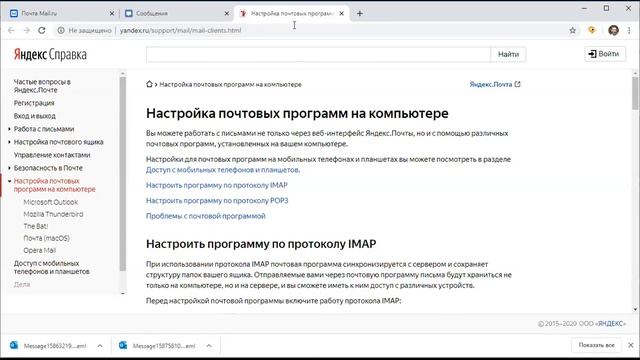Open the site security info icon
640x360 pixels.
pyautogui.click(x=61, y=30)
